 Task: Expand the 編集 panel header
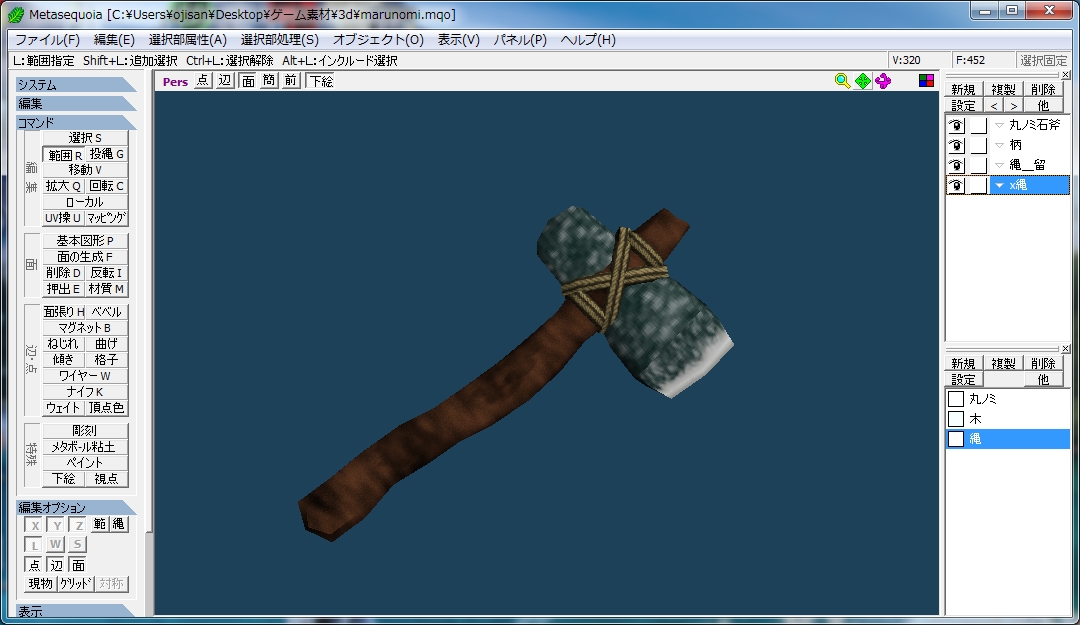click(76, 103)
